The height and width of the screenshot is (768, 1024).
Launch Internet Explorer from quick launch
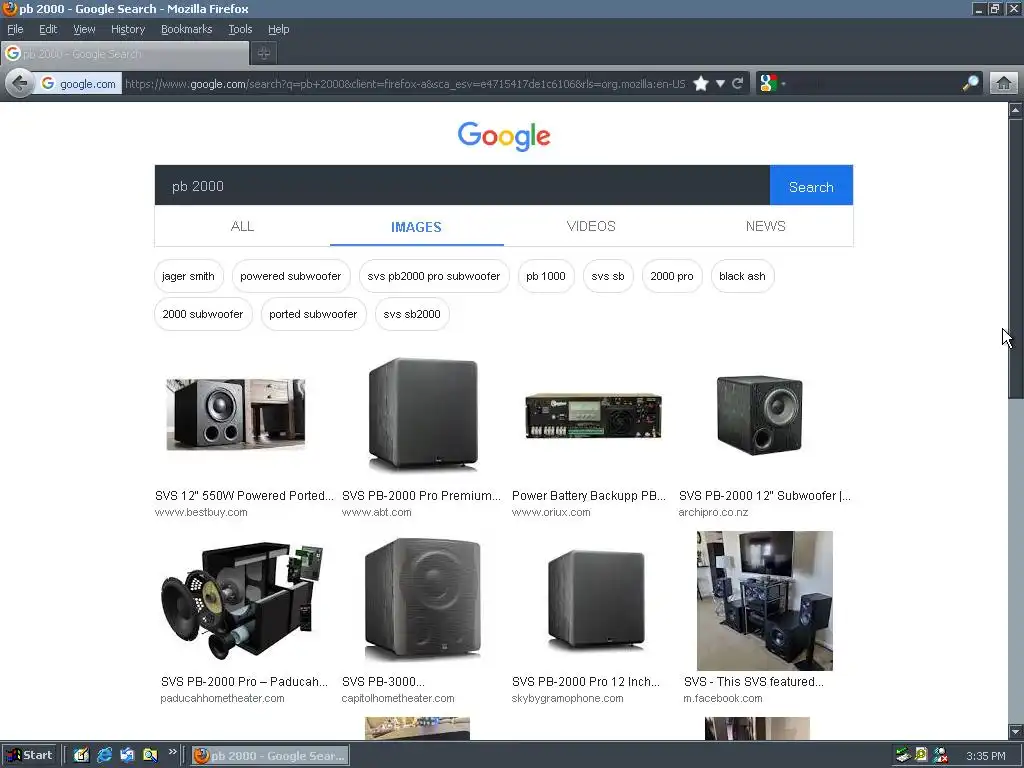(104, 756)
